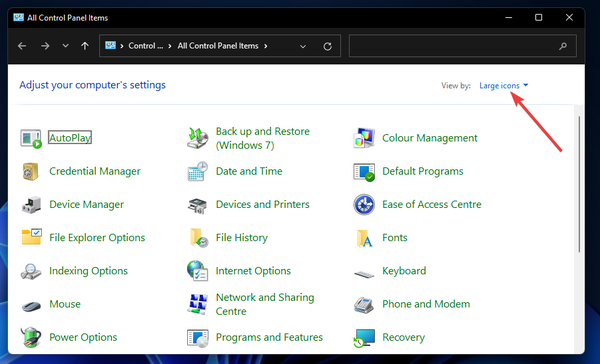The width and height of the screenshot is (600, 364).
Task: Open the File Explorer Options folder icon
Action: 31,237
